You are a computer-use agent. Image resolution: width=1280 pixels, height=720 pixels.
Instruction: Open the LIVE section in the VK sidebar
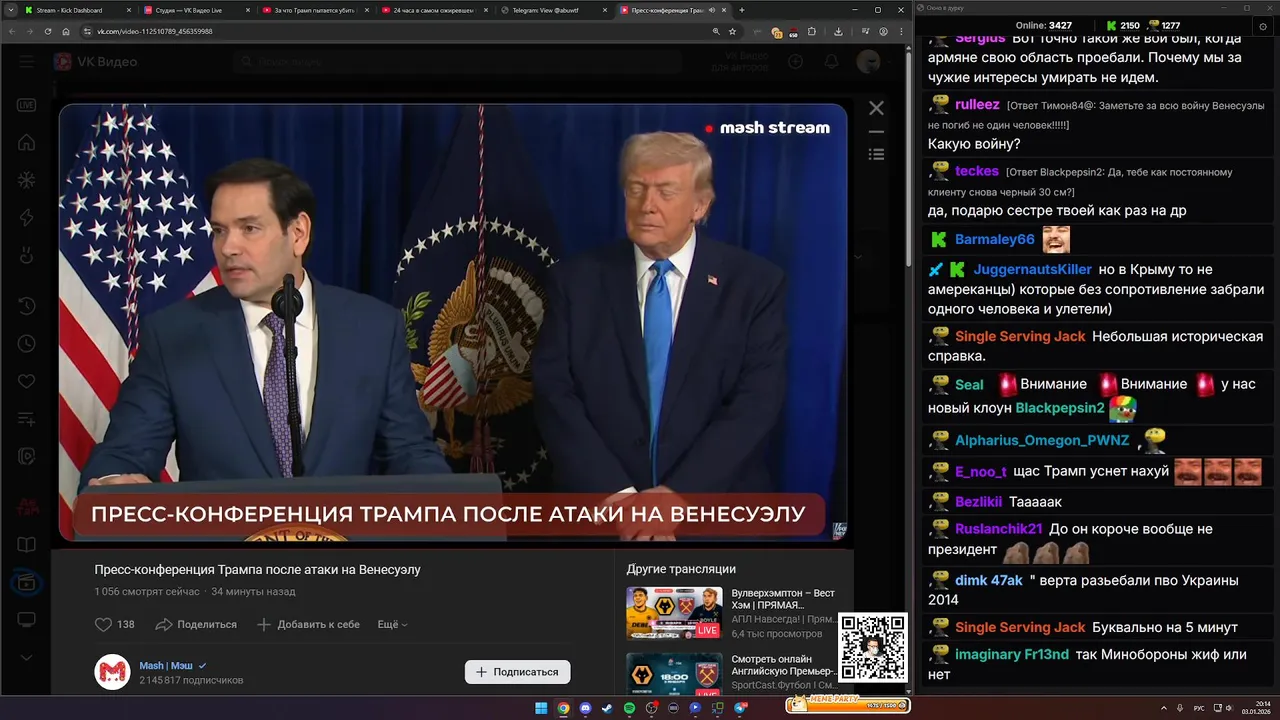coord(27,104)
